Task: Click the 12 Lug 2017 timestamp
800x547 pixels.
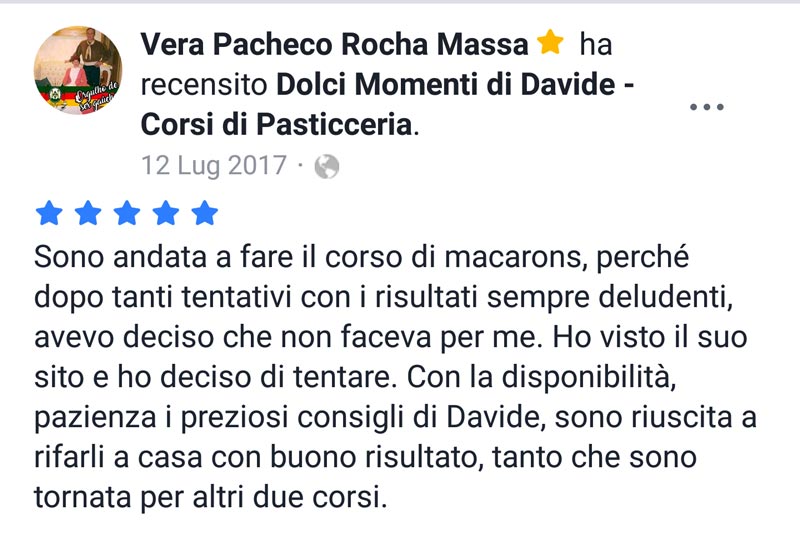Action: tap(214, 166)
